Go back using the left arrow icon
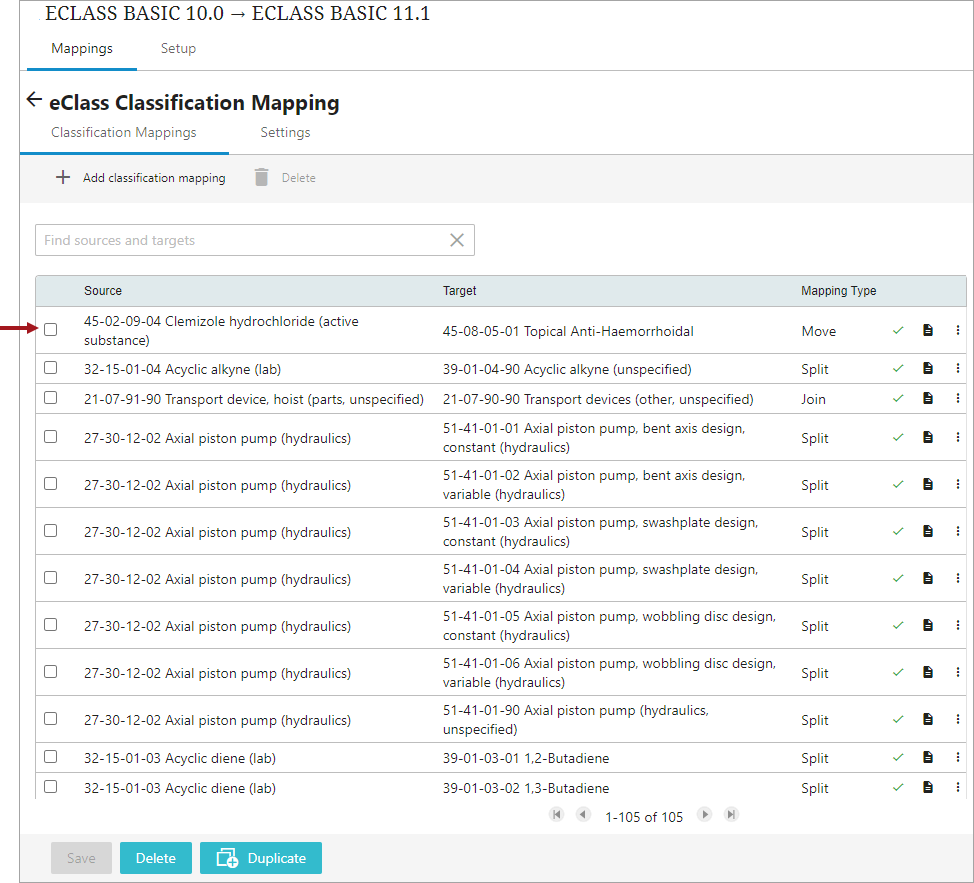Screen dimensions: 974x883 [x=34, y=100]
